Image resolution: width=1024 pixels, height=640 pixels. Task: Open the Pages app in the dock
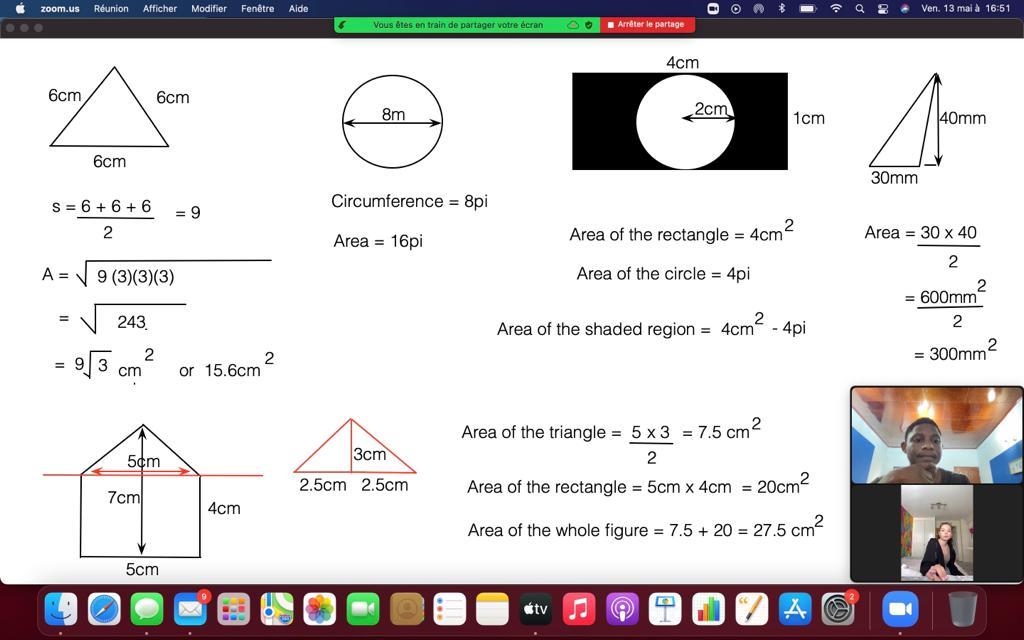751,608
